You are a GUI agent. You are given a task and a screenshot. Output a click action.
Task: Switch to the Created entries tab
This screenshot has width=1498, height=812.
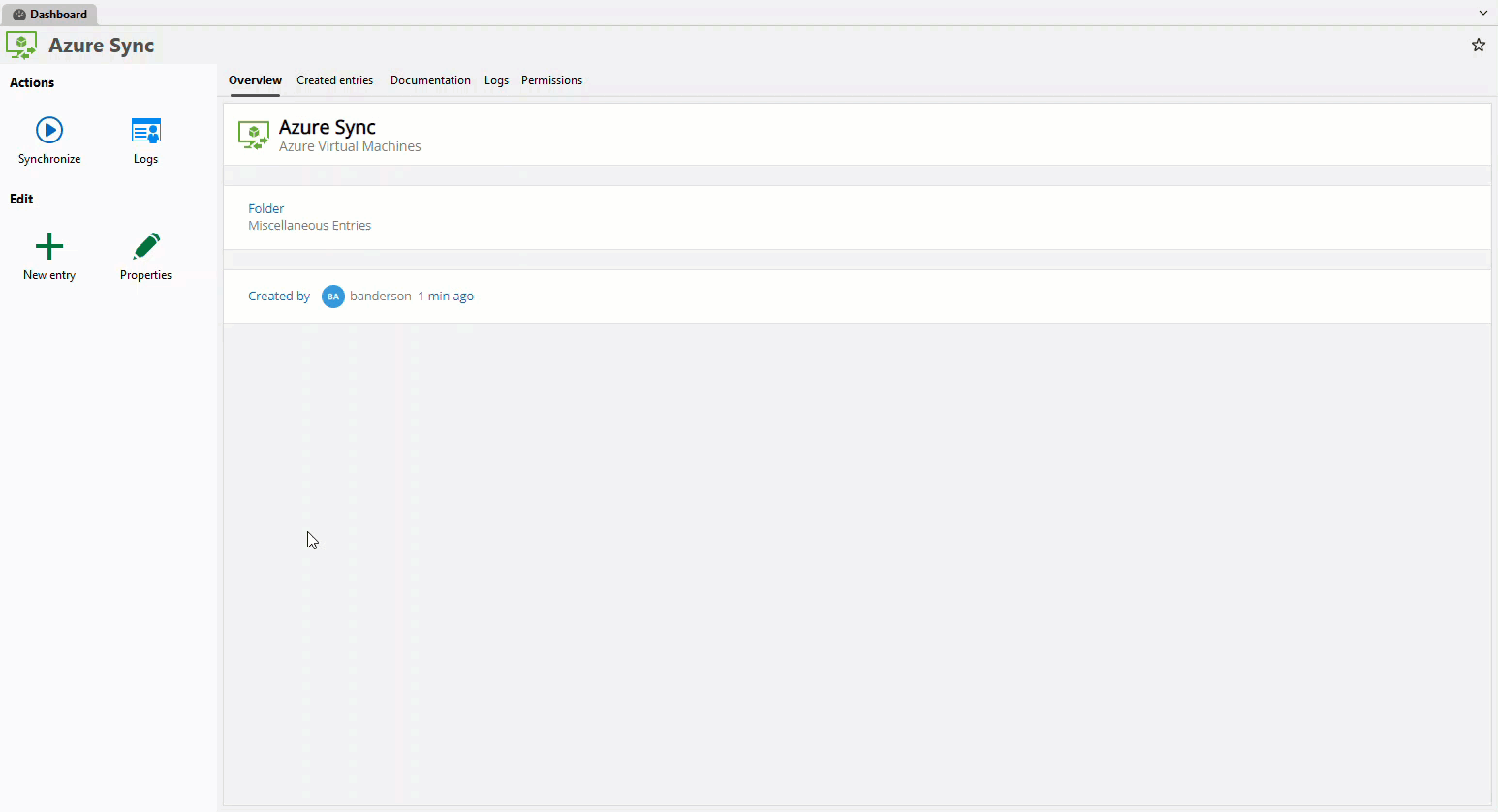point(335,80)
